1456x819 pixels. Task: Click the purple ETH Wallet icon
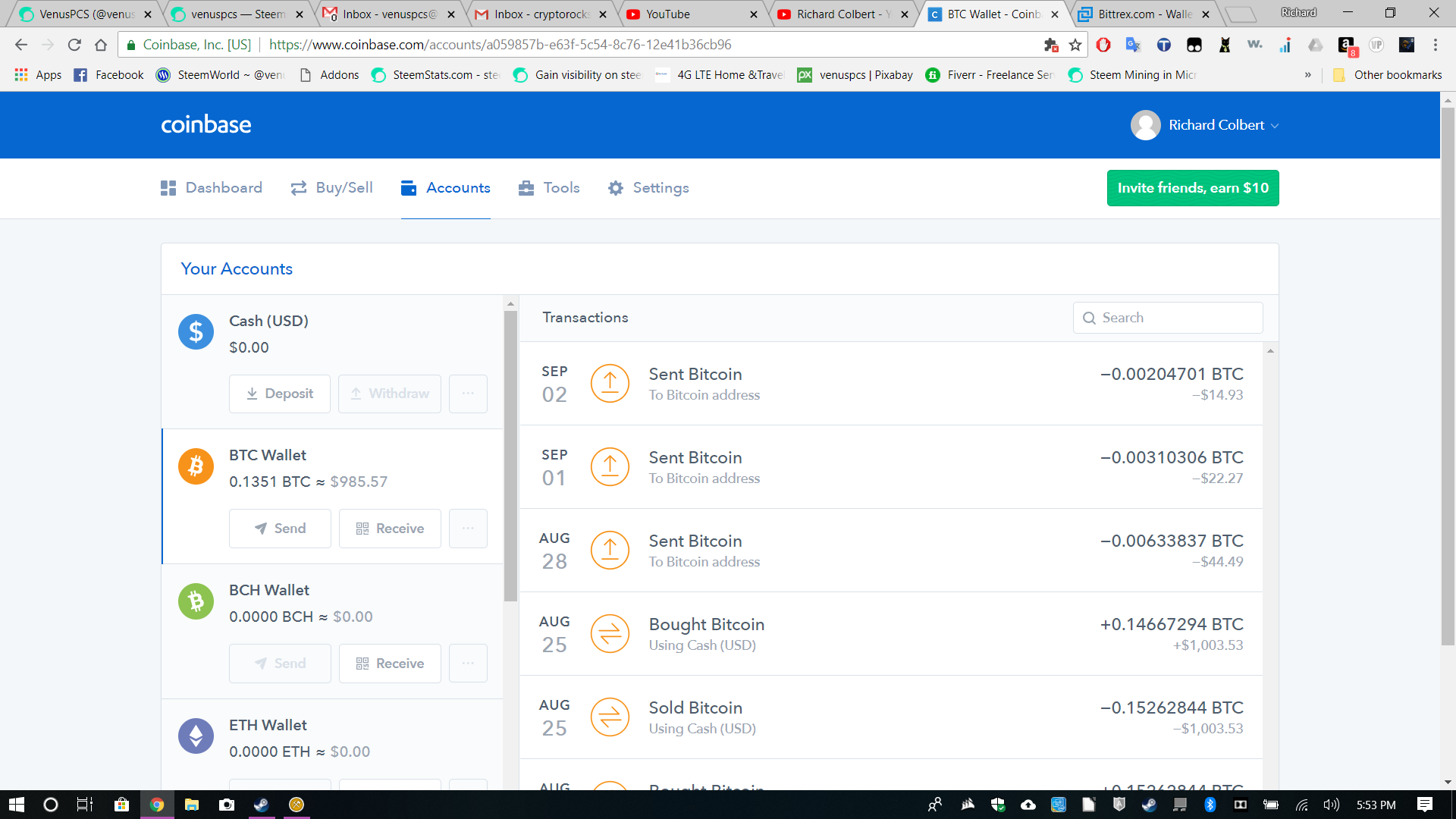(x=196, y=736)
